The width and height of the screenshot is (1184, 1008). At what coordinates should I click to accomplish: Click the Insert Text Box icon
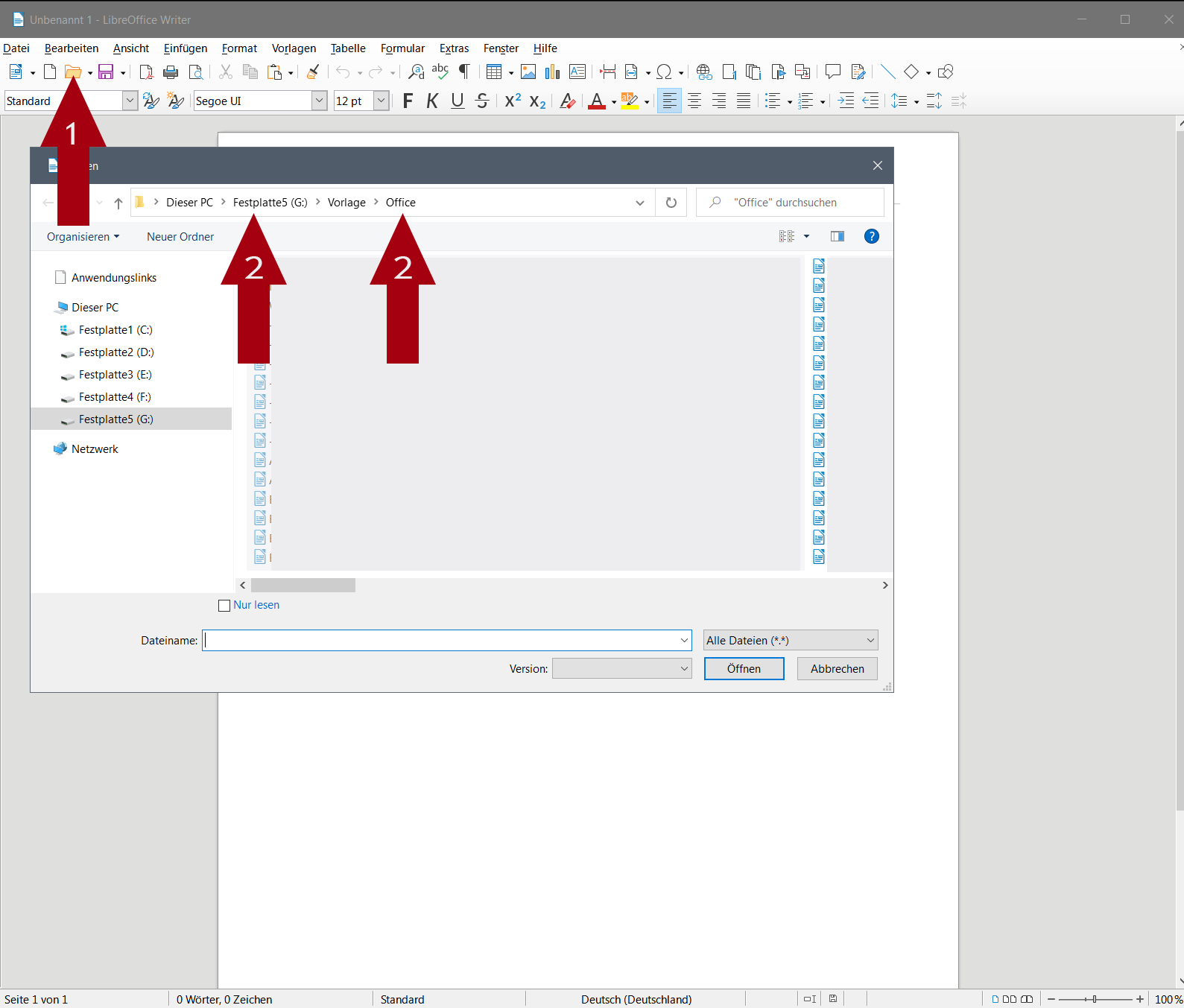(577, 72)
